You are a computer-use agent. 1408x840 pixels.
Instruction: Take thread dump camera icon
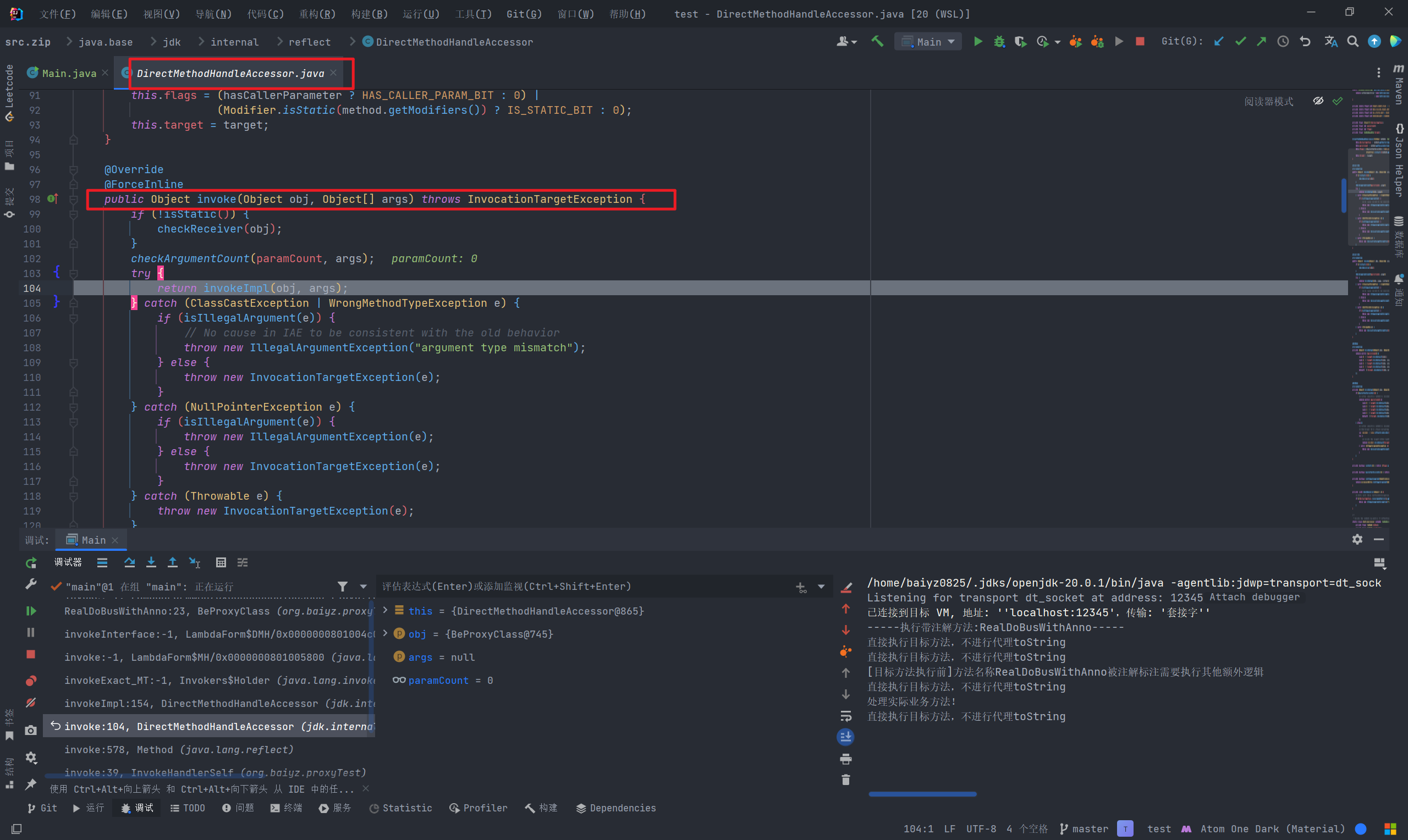pos(31,730)
